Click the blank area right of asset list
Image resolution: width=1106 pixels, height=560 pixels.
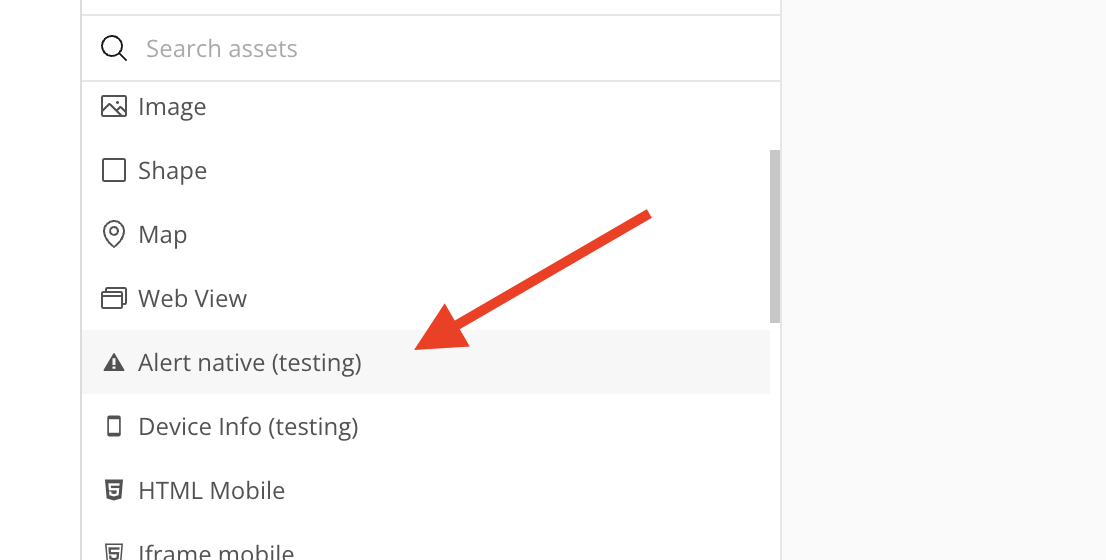[x=942, y=280]
